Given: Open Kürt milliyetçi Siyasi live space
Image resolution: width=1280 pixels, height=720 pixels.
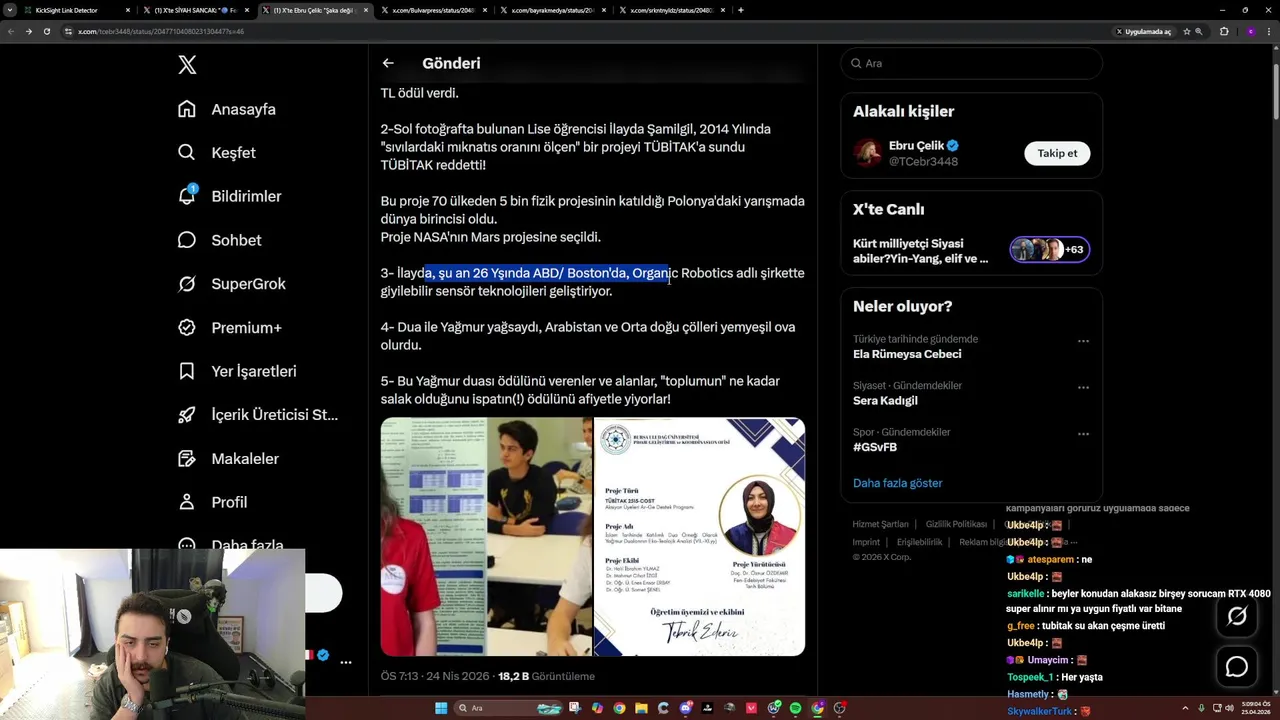Looking at the screenshot, I should [921, 251].
